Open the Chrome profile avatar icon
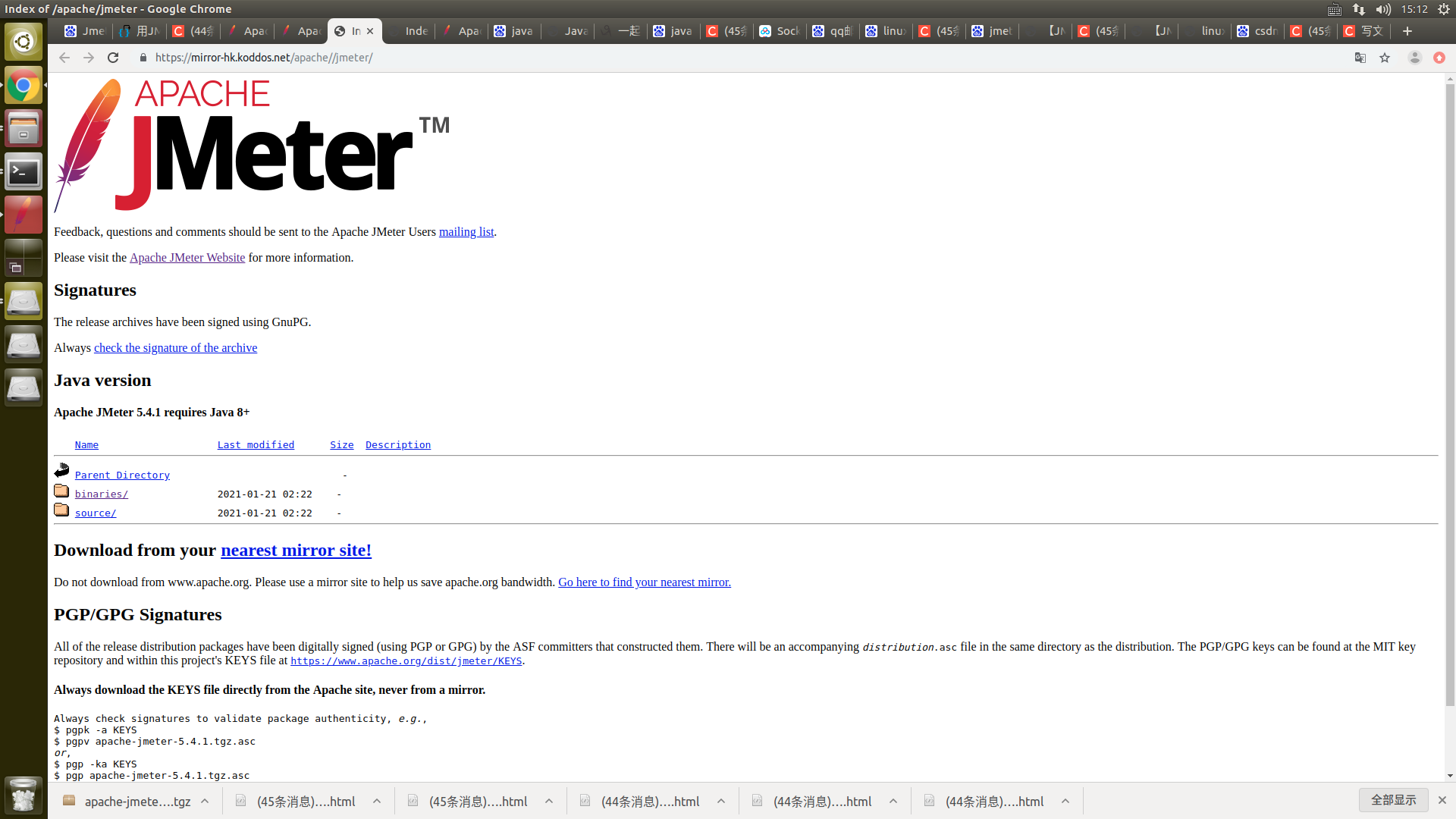 (x=1414, y=58)
